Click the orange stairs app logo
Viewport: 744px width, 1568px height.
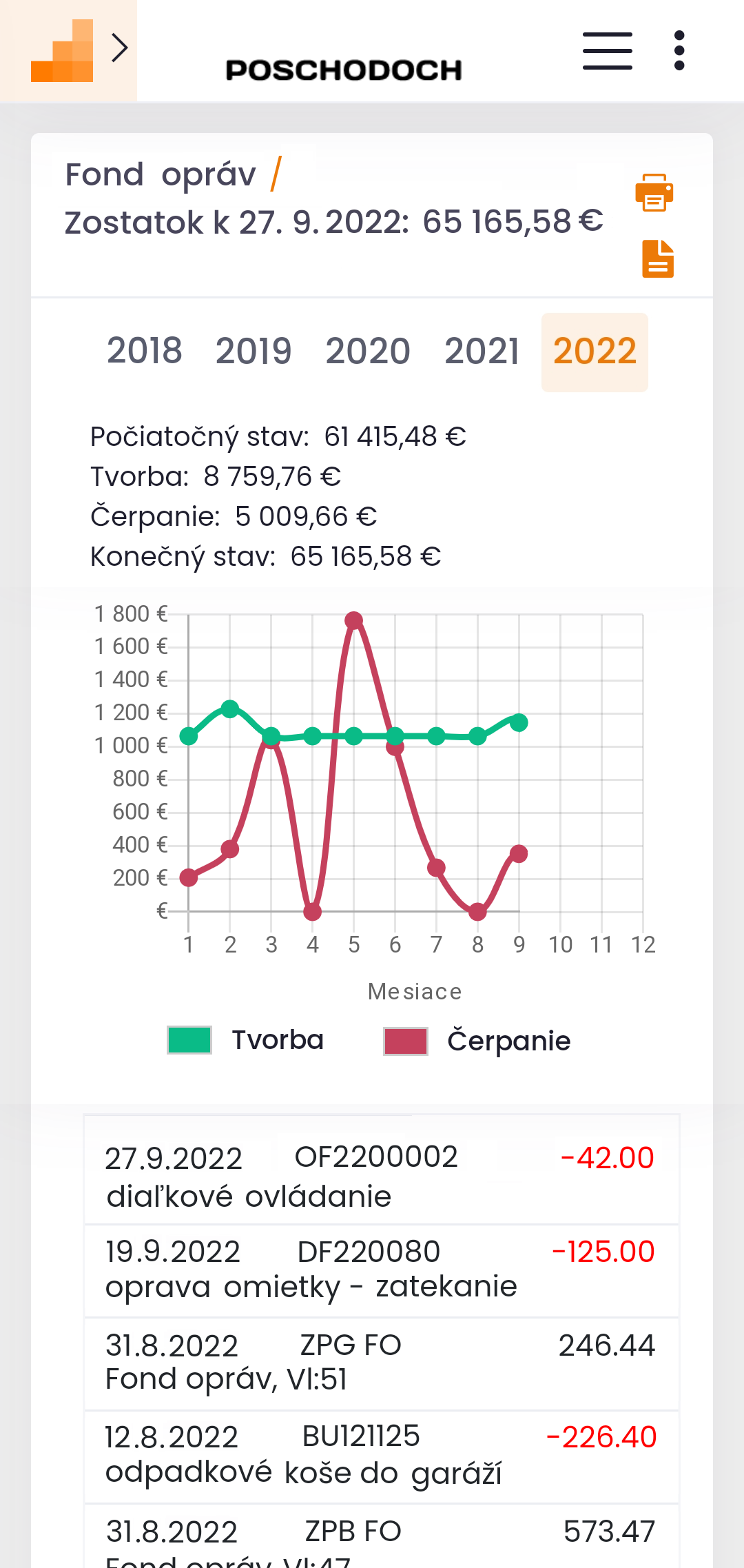point(62,51)
